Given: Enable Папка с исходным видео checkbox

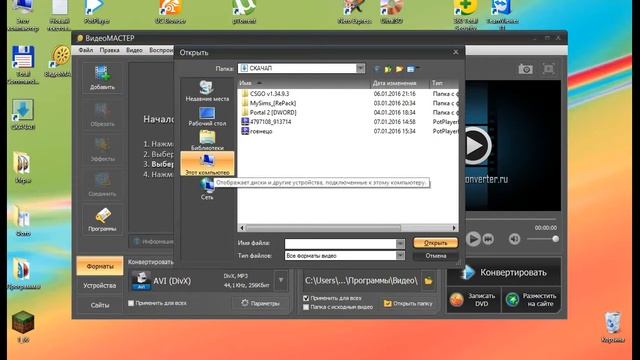Looking at the screenshot, I should coord(306,307).
